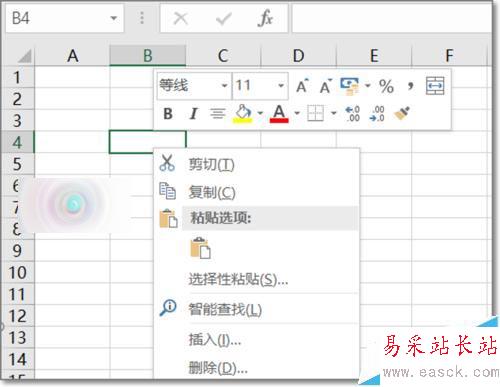Select row 3 header
The image size is (500, 387).
[17, 121]
